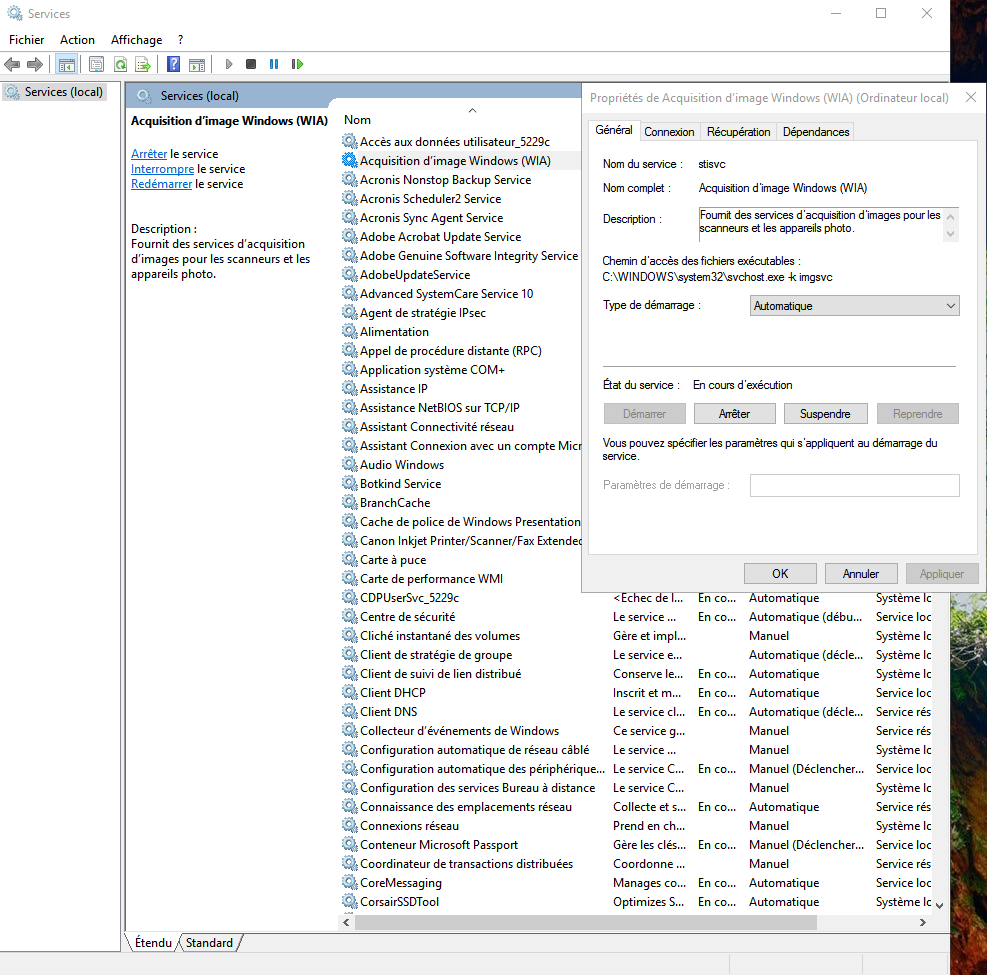Open the Affichage menu

coord(136,40)
